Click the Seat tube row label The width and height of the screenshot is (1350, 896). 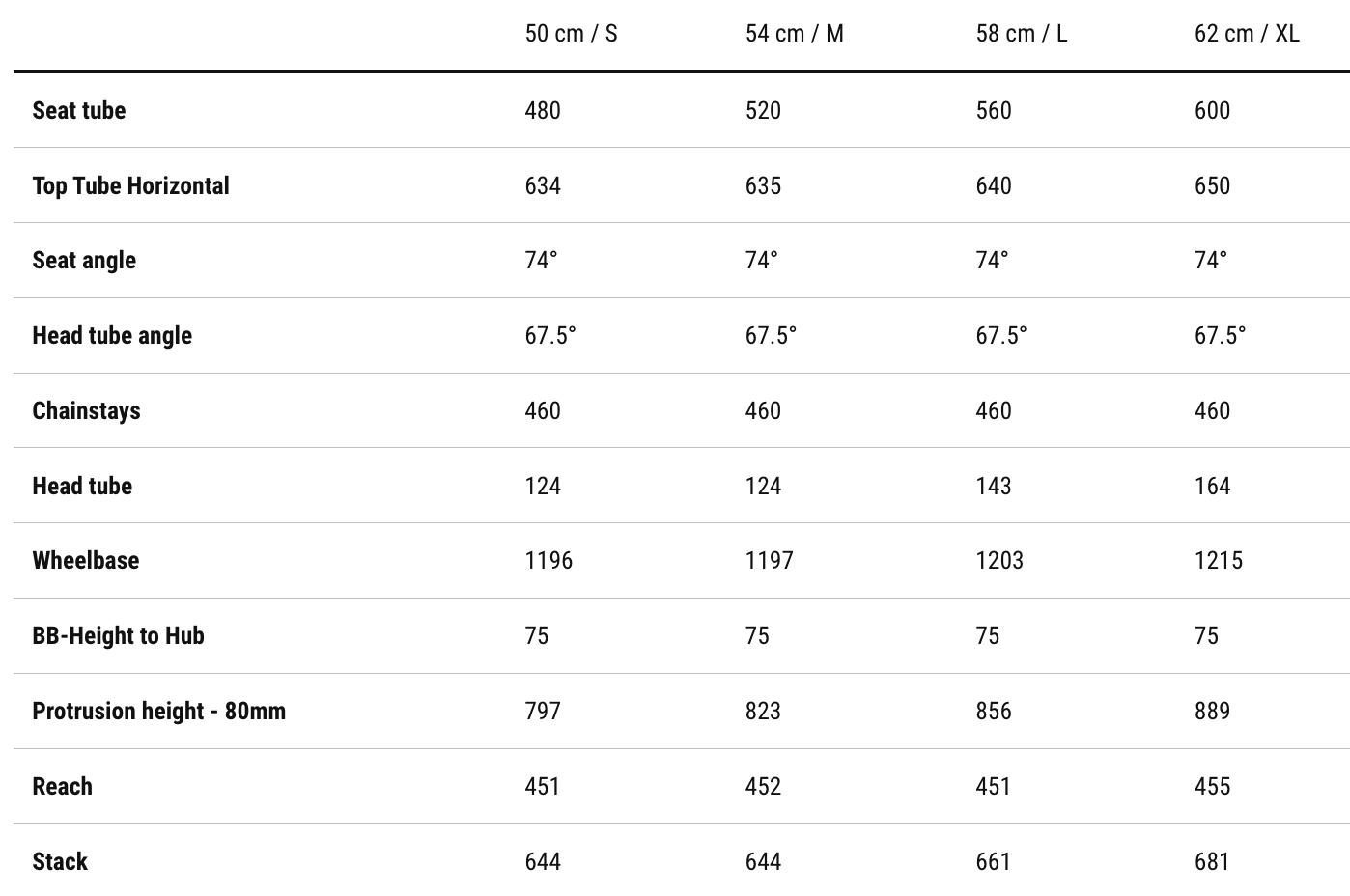[79, 110]
